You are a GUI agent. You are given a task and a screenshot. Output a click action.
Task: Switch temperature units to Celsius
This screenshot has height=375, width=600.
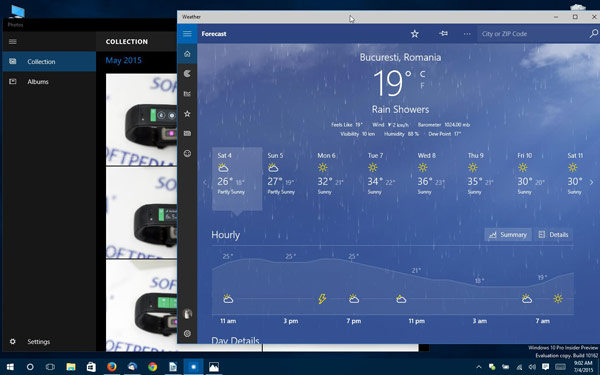[422, 74]
